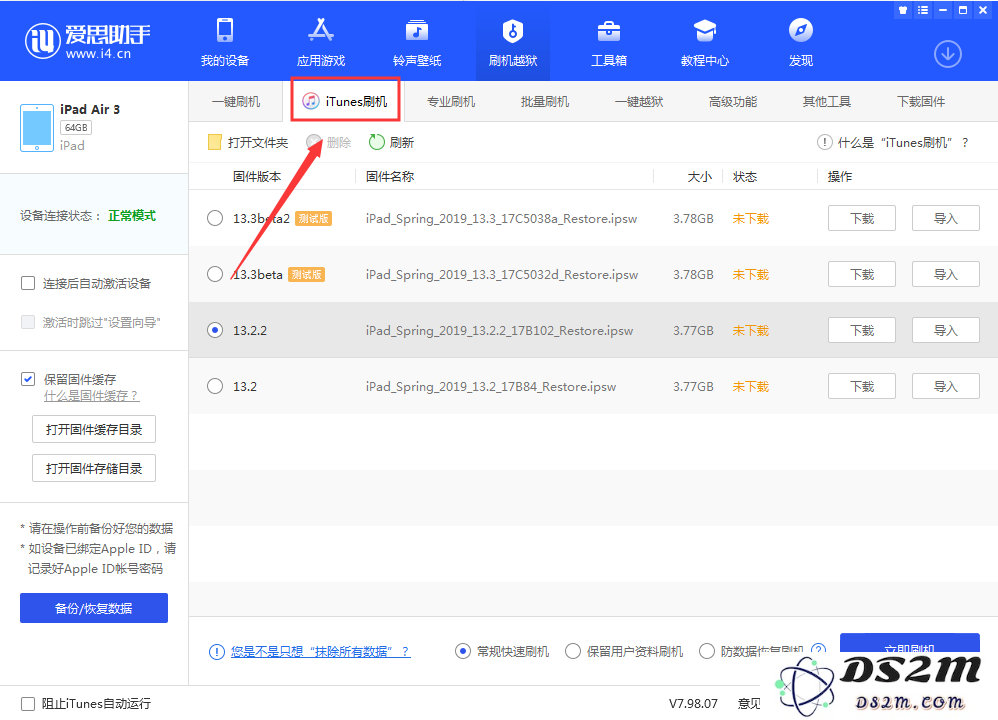Click the 大小 column header
The width and height of the screenshot is (998, 720).
click(x=699, y=176)
